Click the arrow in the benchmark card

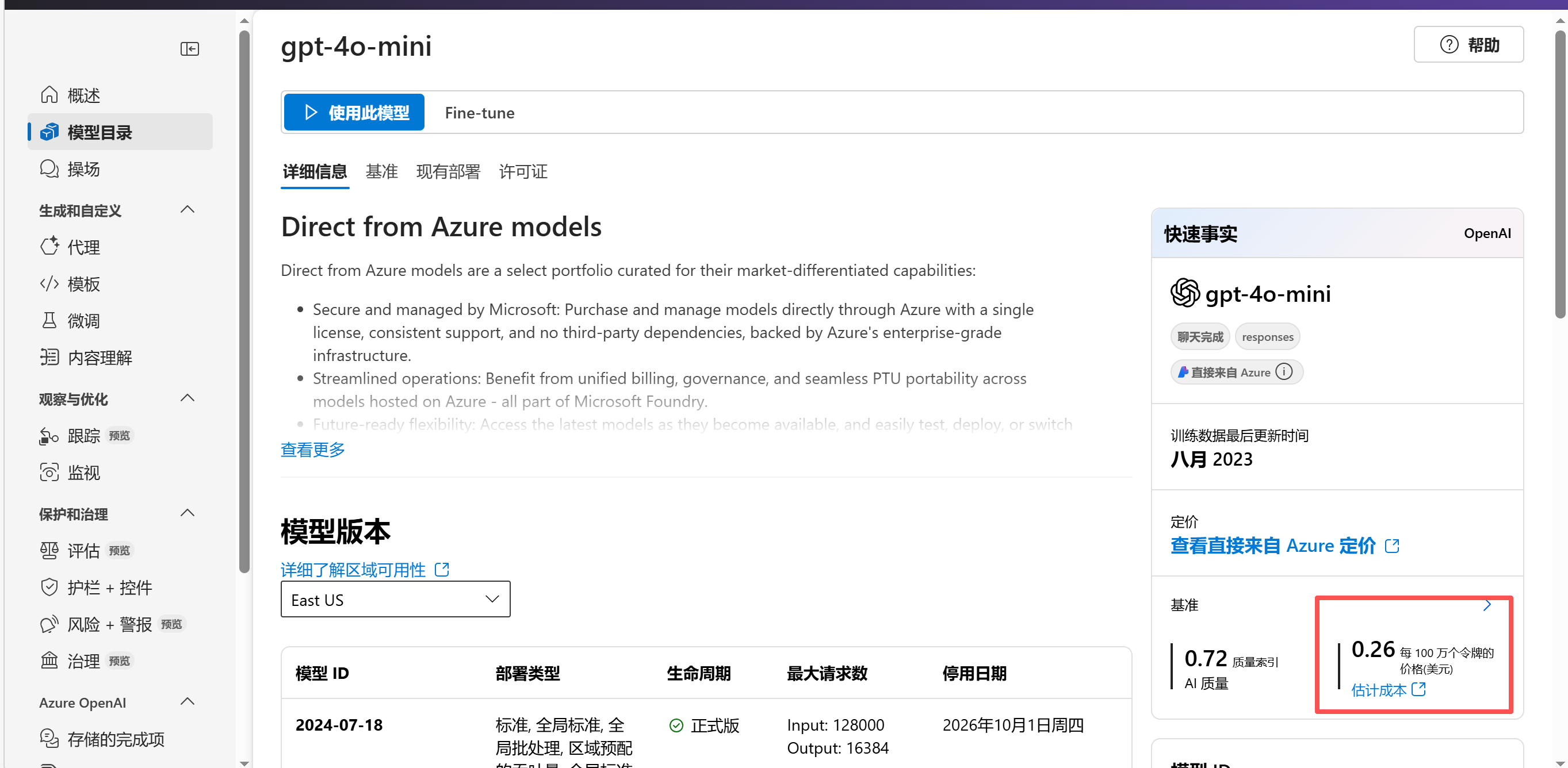click(1487, 605)
